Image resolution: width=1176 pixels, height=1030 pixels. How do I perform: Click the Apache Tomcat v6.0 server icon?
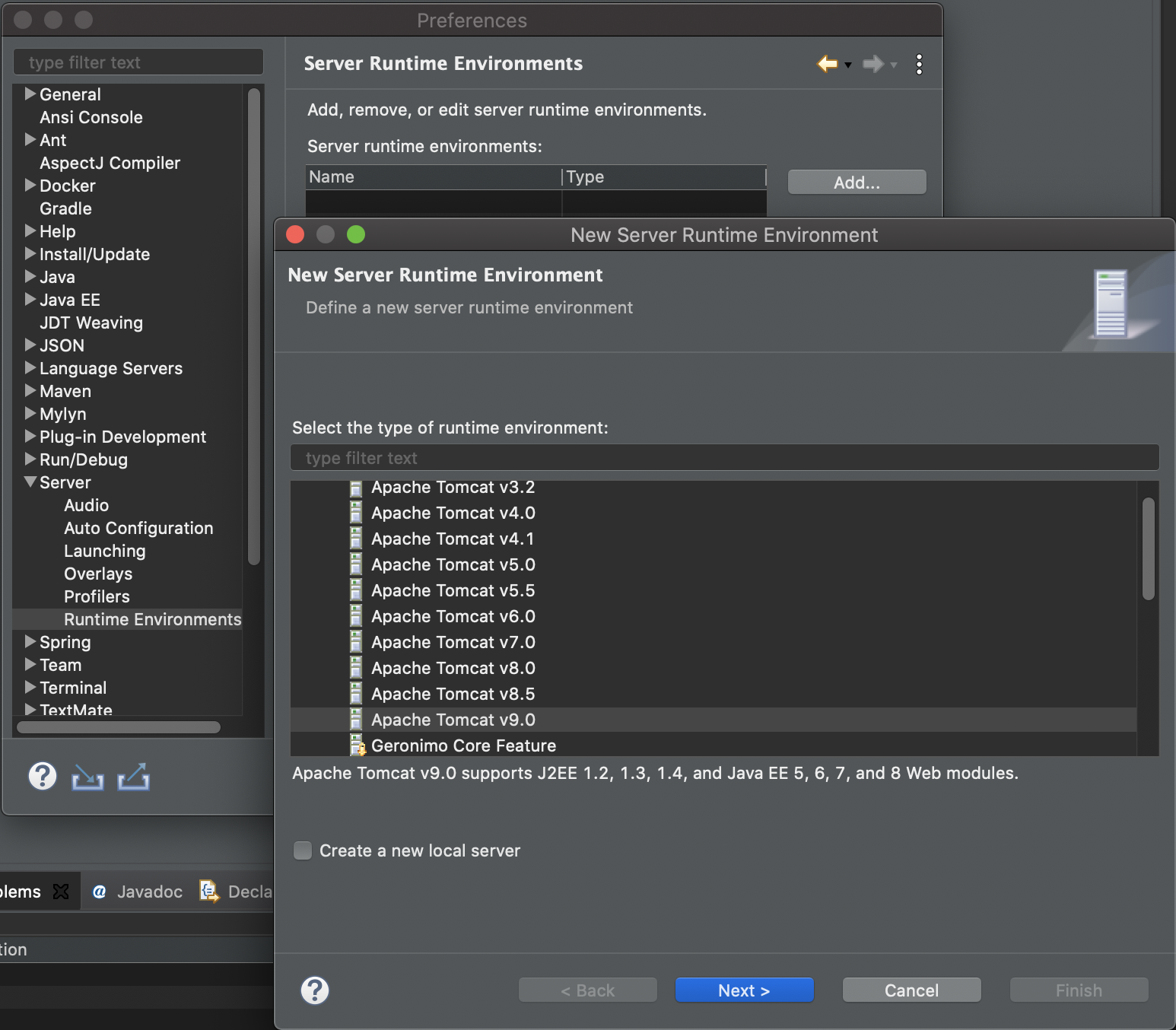point(355,616)
